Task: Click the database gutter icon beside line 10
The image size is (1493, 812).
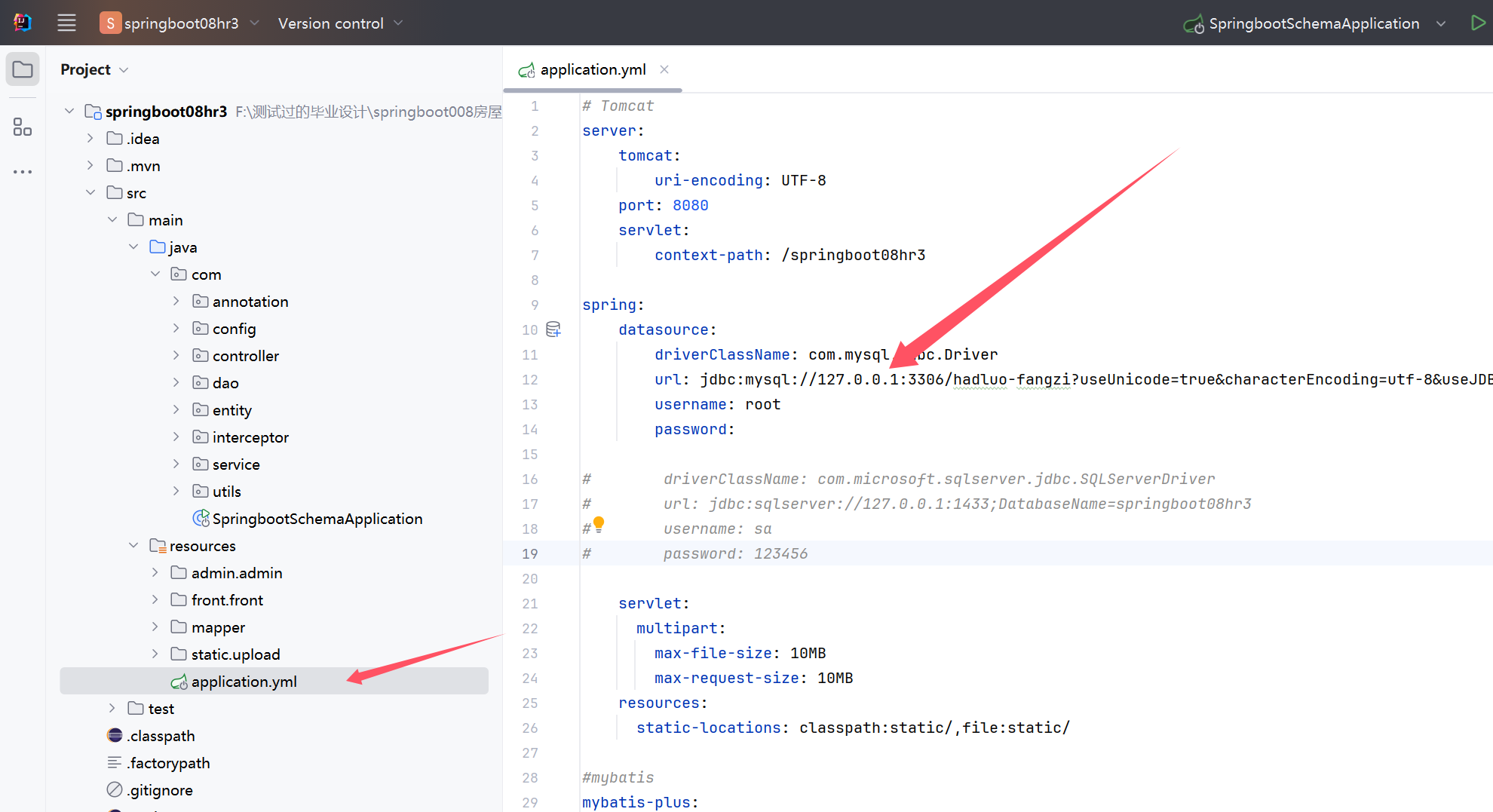Action: pos(553,329)
